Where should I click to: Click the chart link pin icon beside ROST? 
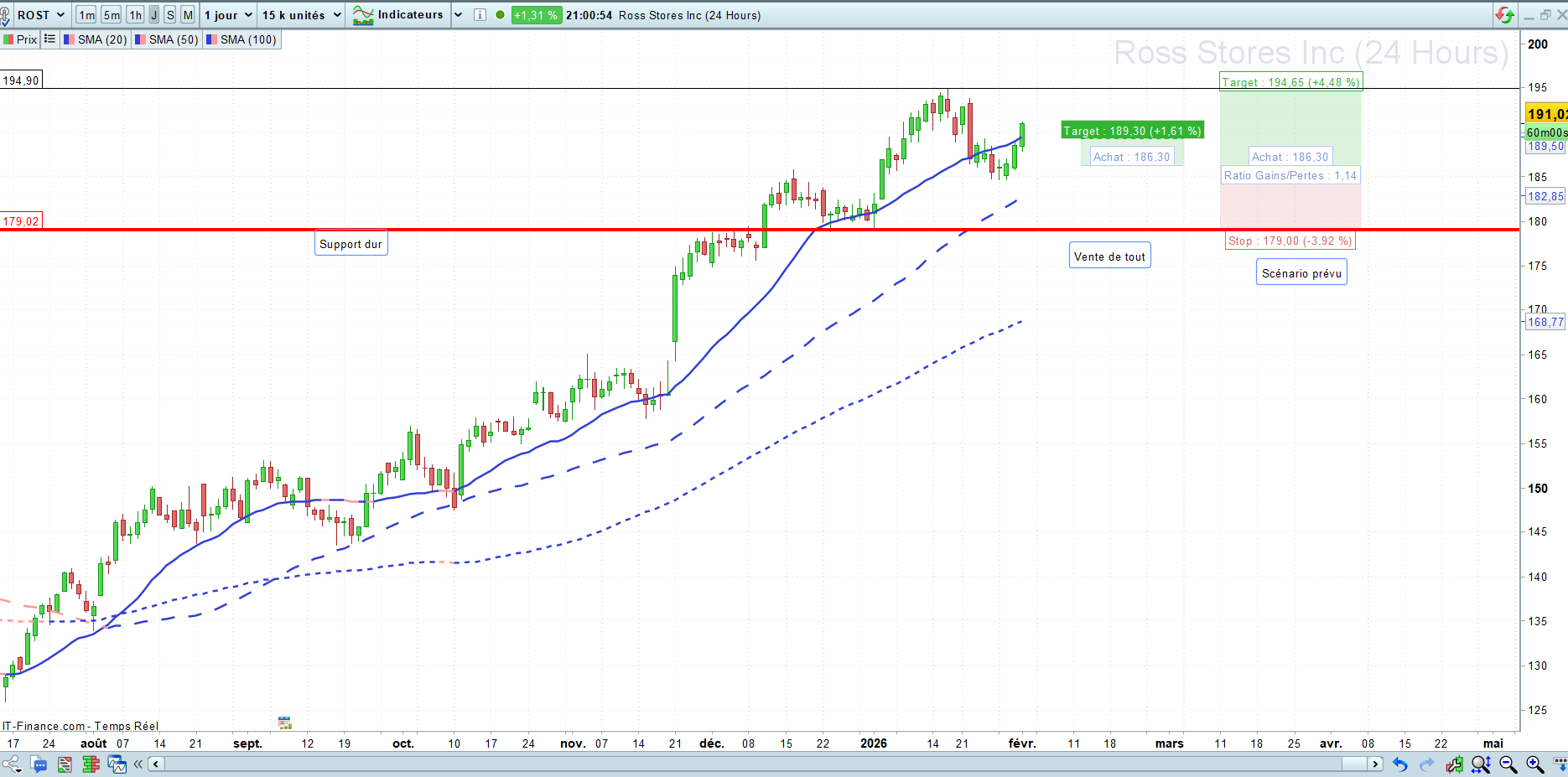(5, 15)
